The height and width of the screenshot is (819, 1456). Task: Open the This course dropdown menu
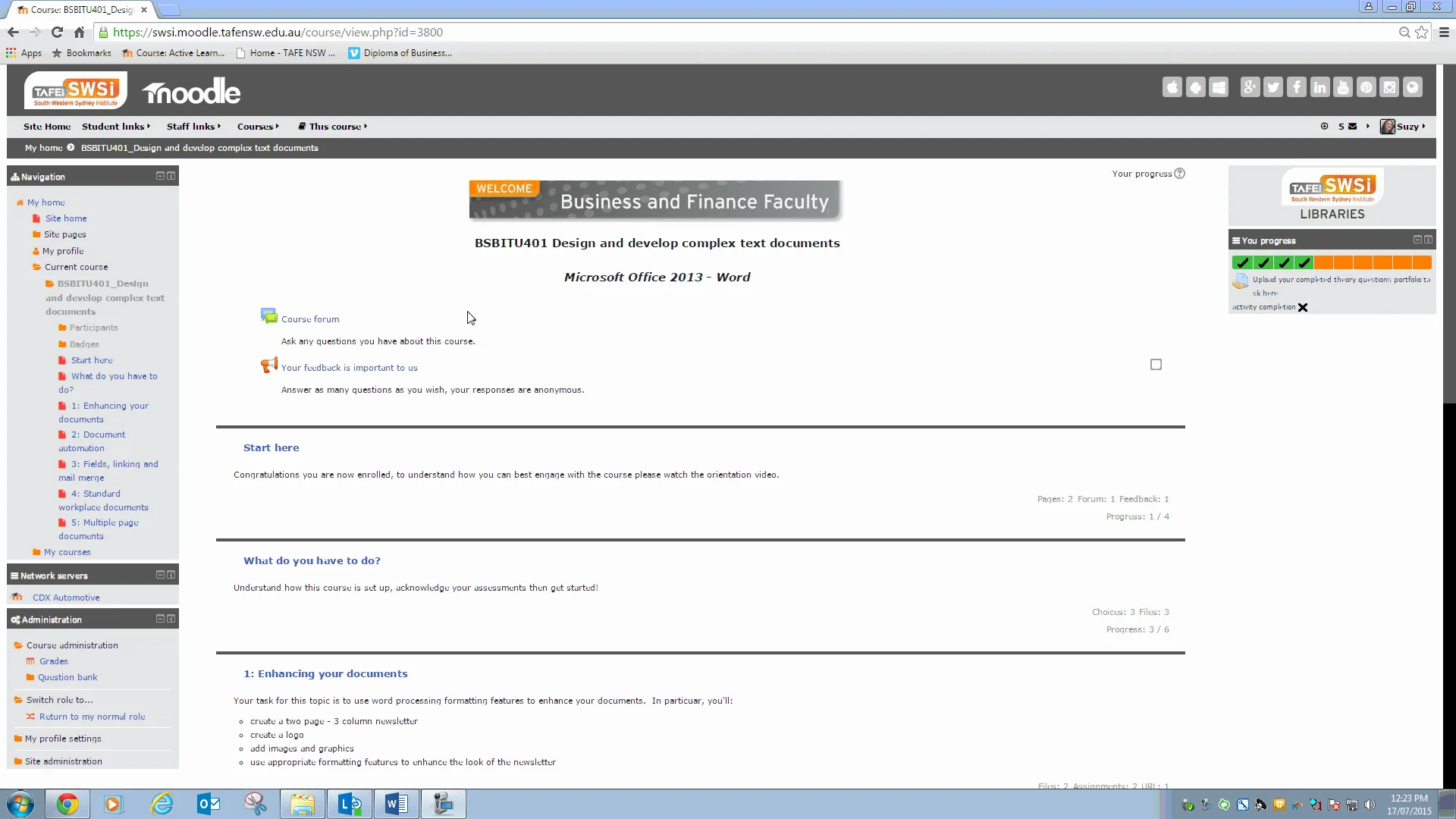point(333,127)
